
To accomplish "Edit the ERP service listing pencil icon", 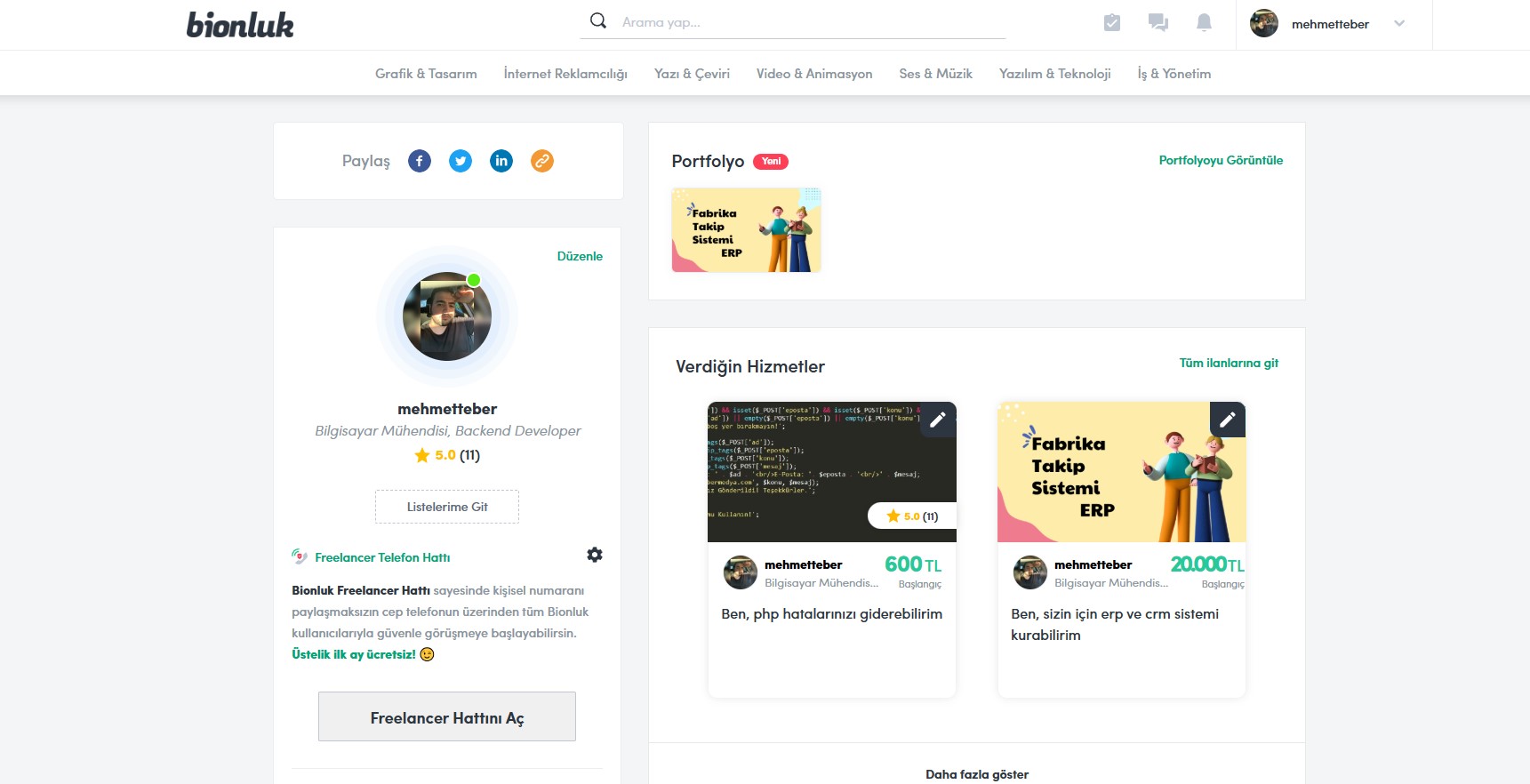I will (1227, 420).
